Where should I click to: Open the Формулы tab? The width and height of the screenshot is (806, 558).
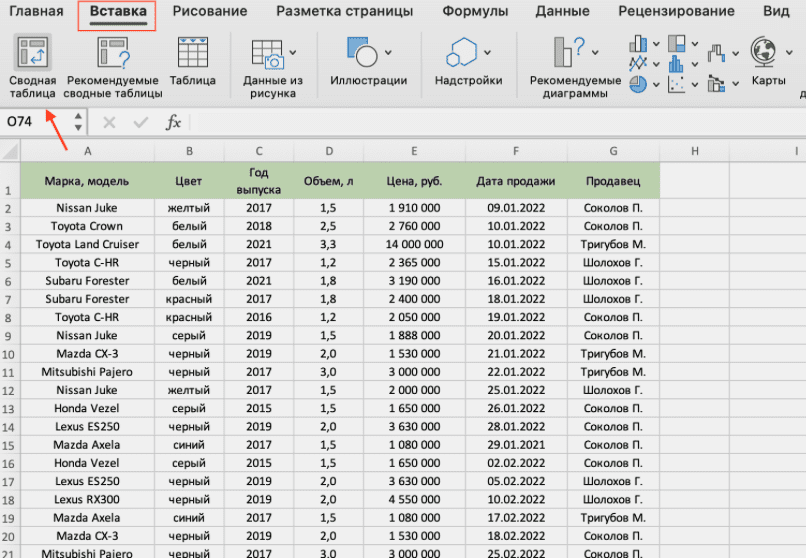(x=473, y=12)
